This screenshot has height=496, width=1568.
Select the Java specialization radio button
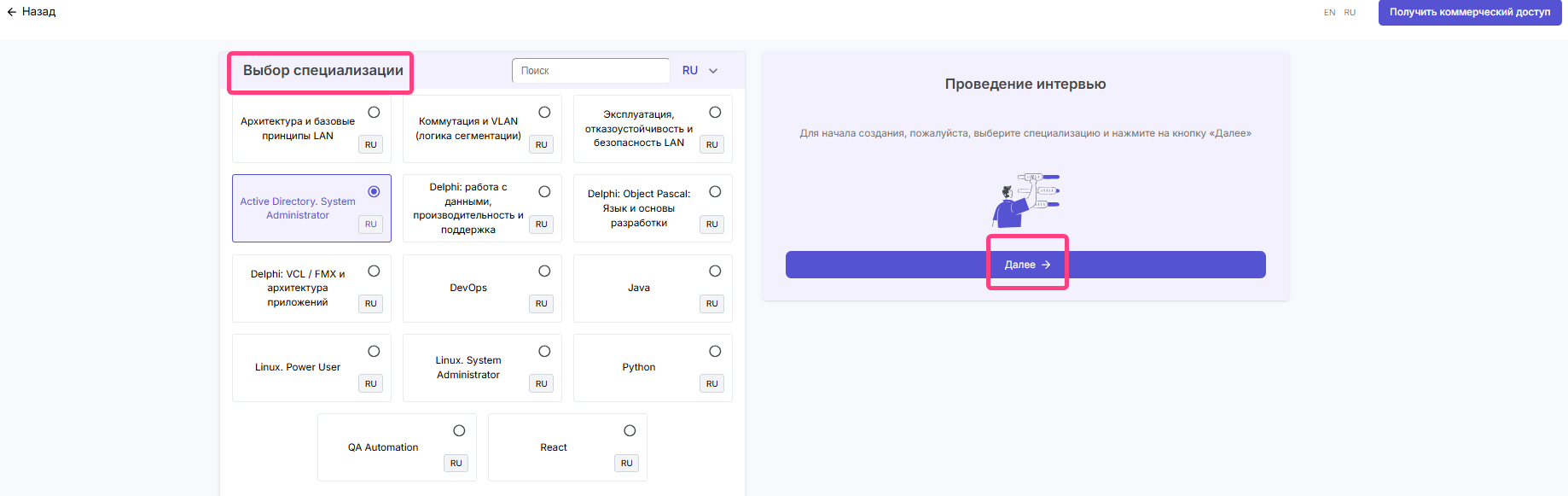(x=715, y=271)
